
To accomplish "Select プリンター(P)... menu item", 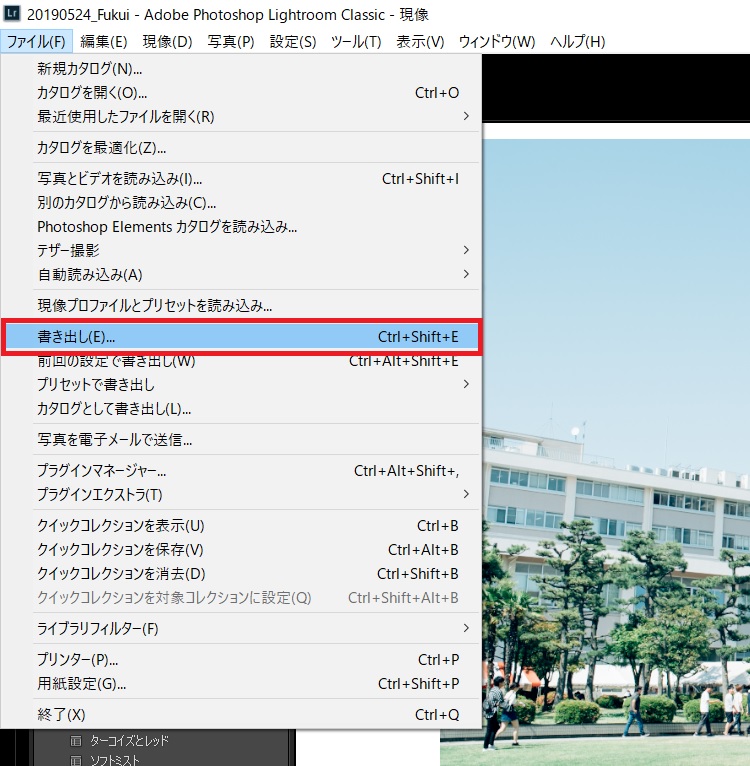I will point(78,660).
